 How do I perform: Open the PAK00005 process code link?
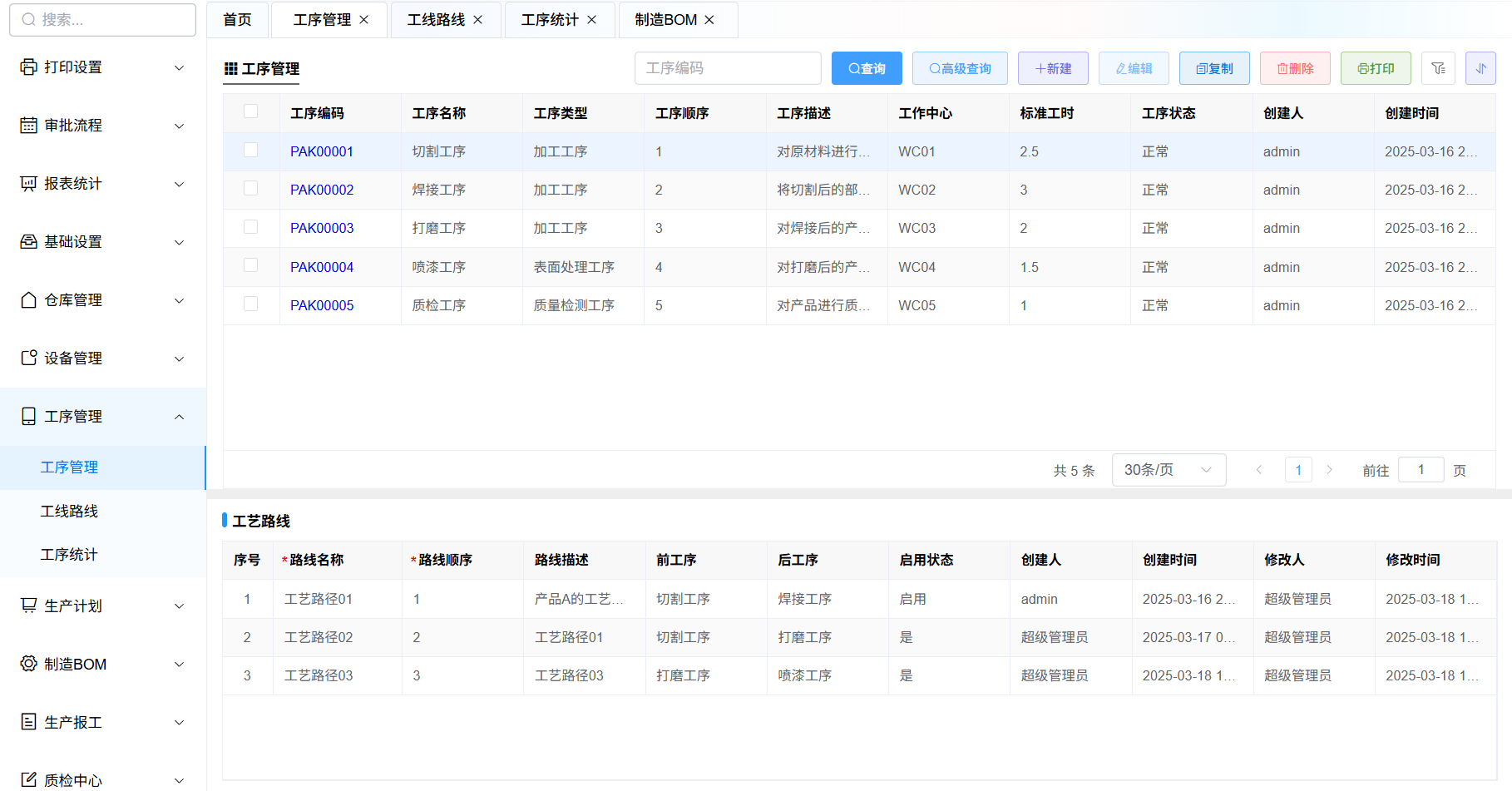point(322,305)
